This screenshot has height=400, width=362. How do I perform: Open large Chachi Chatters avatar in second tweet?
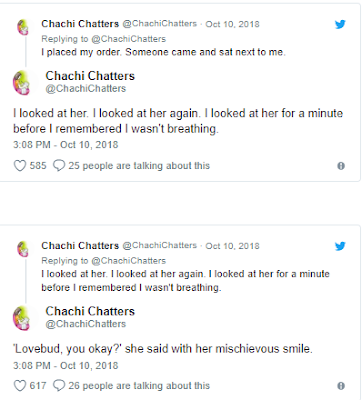(22, 318)
